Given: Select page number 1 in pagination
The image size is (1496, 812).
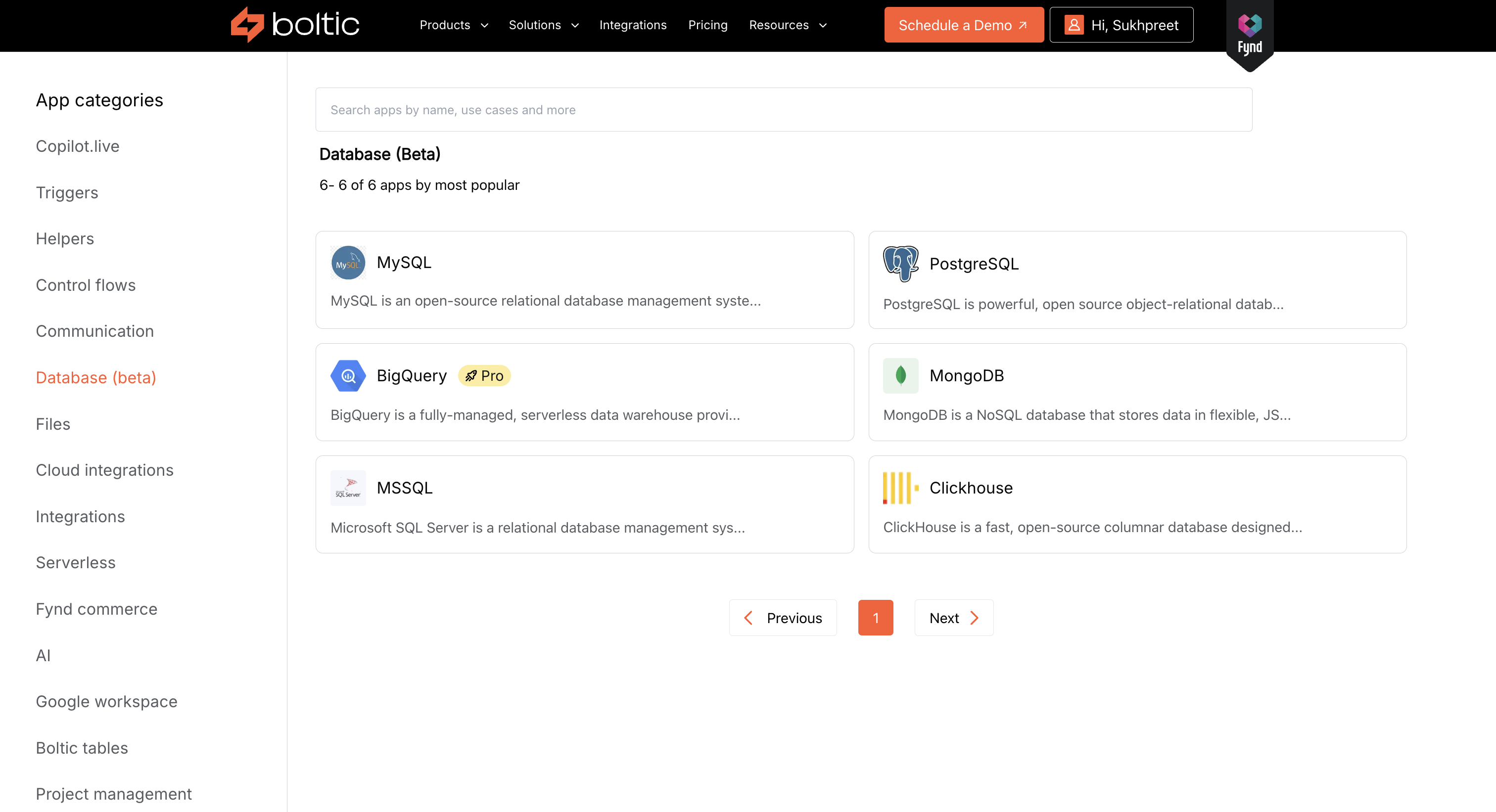Looking at the screenshot, I should [x=875, y=618].
